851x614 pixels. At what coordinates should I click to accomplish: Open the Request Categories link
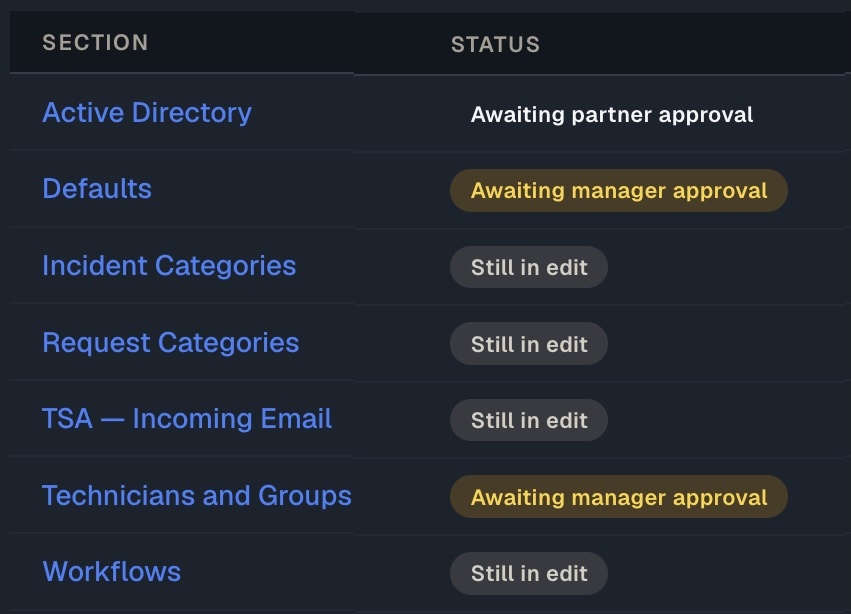[x=171, y=343]
